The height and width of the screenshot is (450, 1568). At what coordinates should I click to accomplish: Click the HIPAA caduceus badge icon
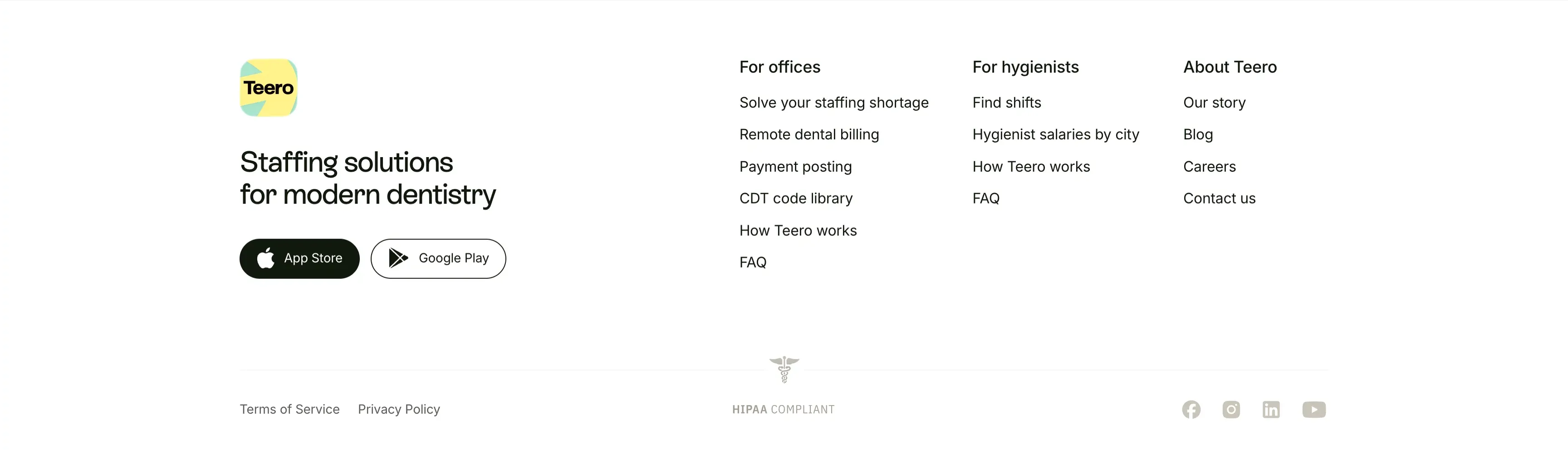[x=784, y=370]
